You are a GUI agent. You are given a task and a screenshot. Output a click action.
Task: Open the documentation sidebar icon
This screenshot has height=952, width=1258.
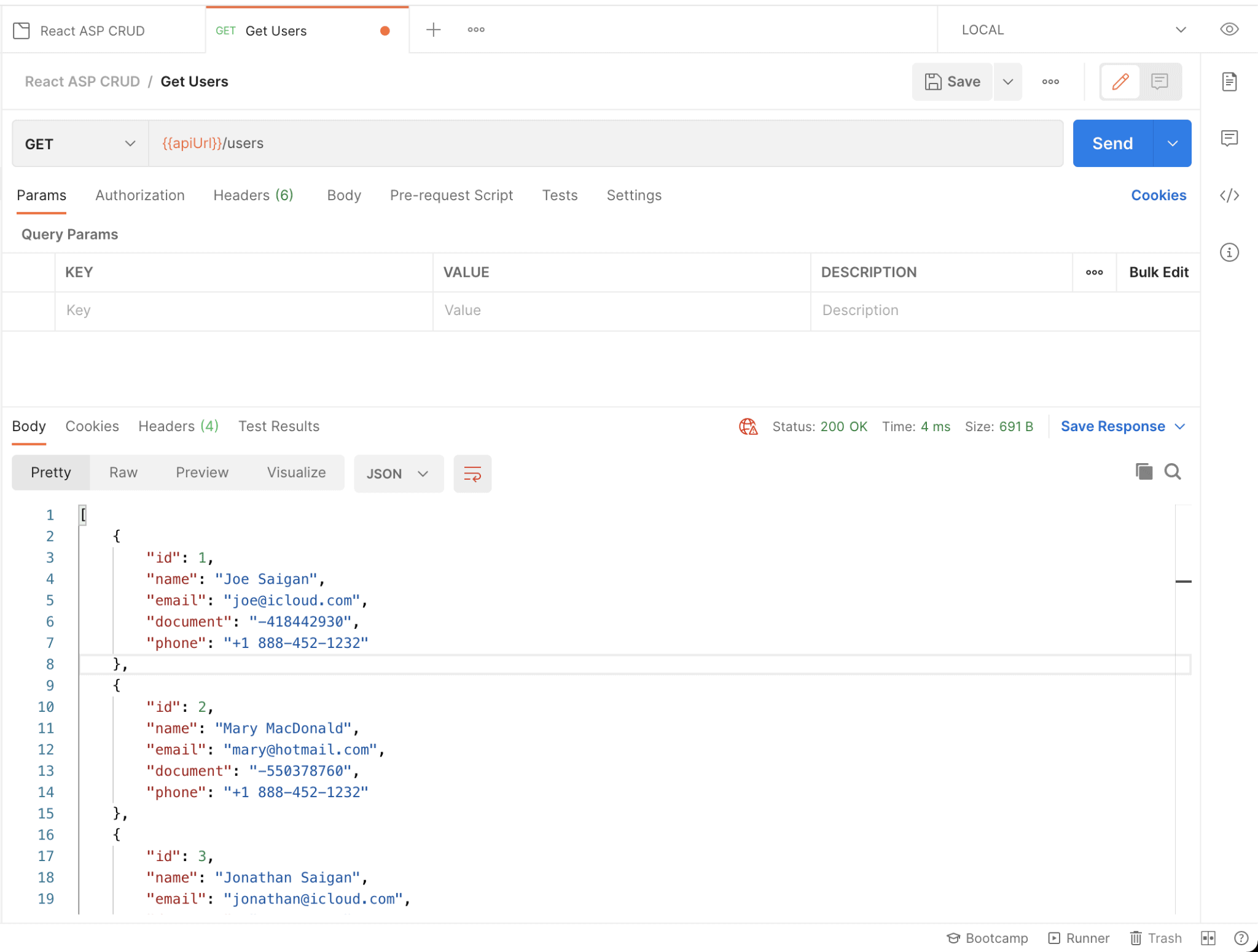1229,82
